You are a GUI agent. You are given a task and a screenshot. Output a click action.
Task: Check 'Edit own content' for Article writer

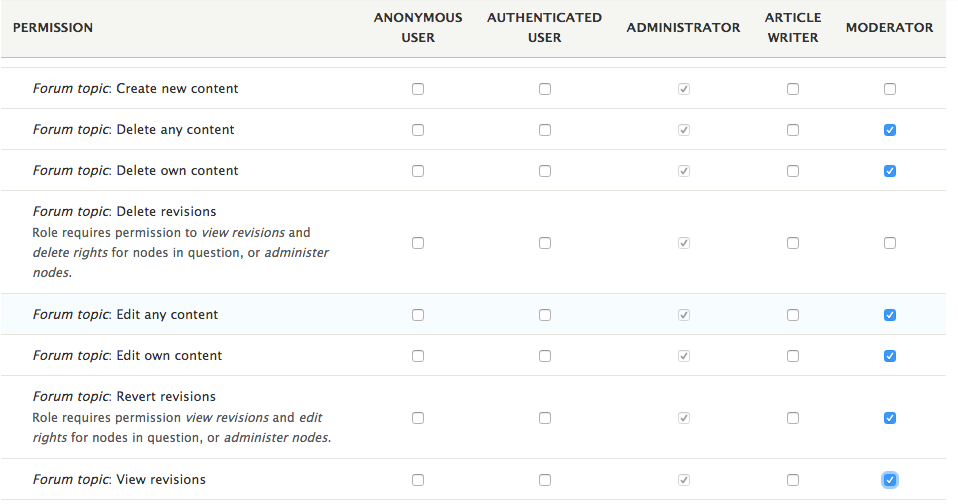(793, 356)
